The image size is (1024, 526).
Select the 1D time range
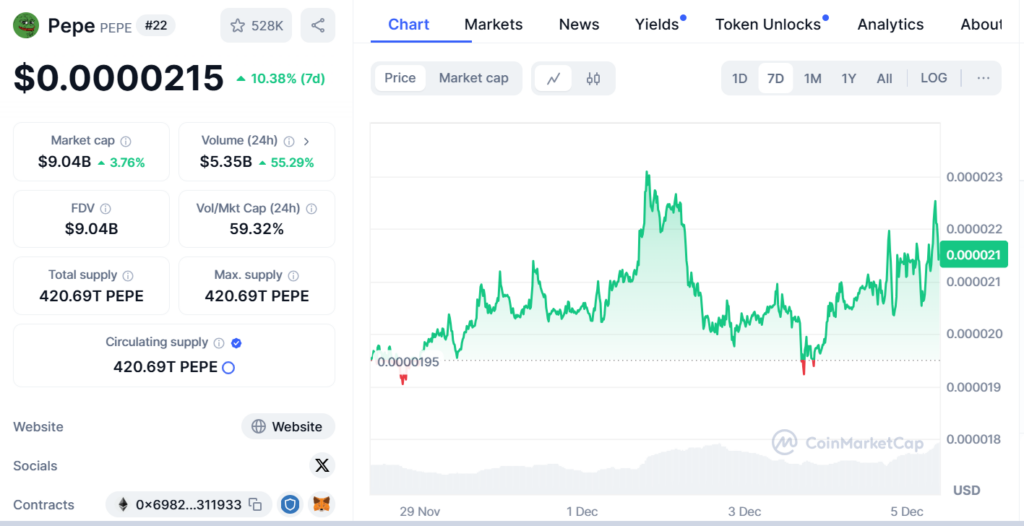[x=740, y=78]
